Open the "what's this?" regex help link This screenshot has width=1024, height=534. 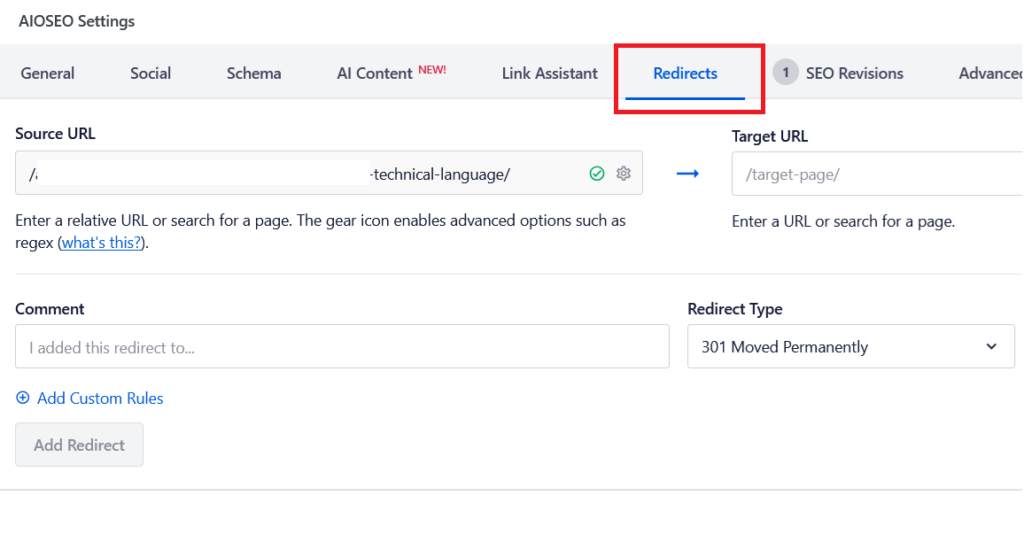click(x=101, y=242)
